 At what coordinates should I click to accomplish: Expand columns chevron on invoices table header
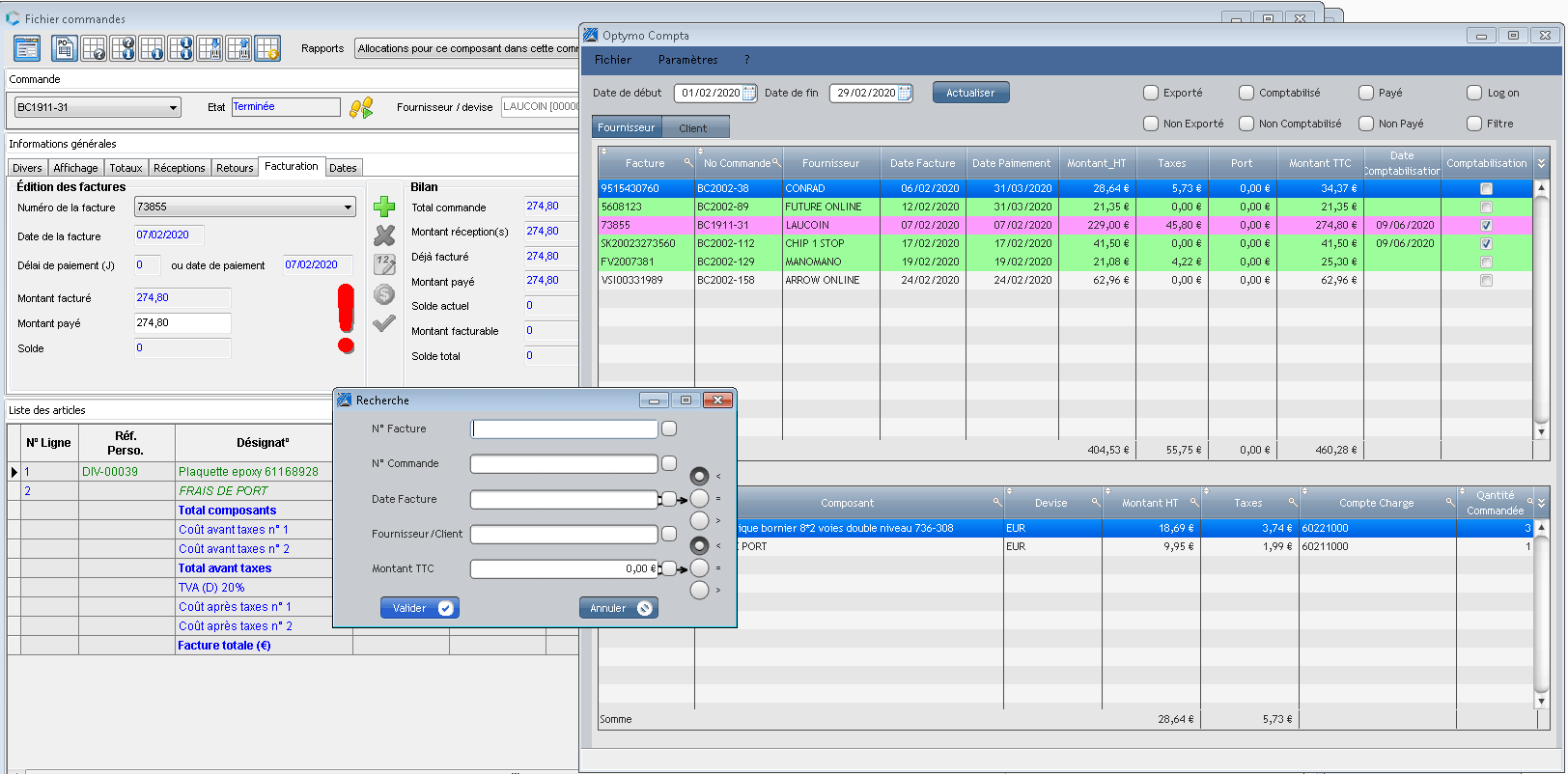(1542, 163)
